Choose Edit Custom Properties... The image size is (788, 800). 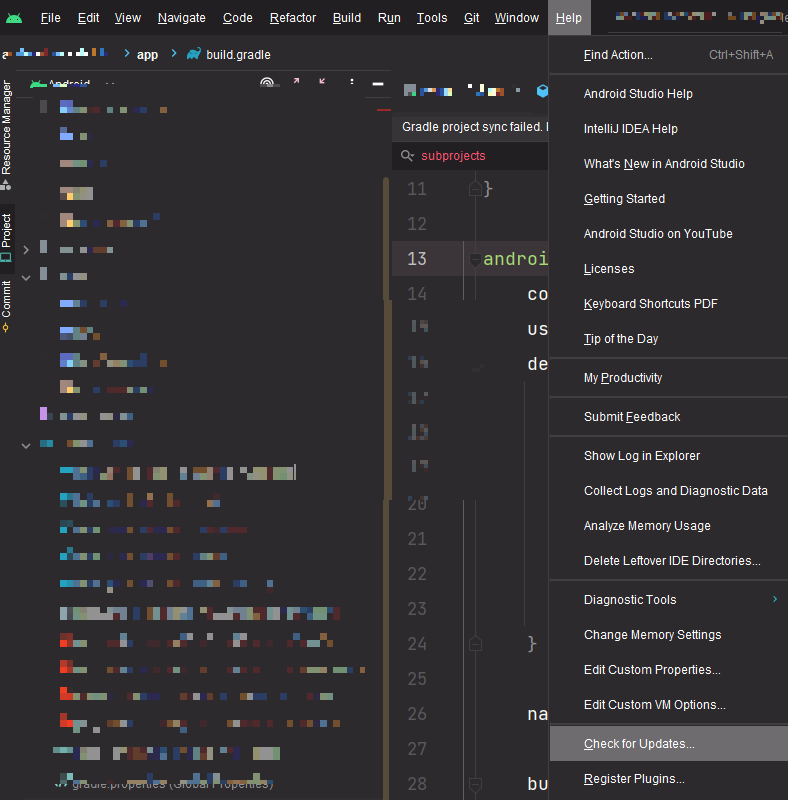(x=669, y=670)
